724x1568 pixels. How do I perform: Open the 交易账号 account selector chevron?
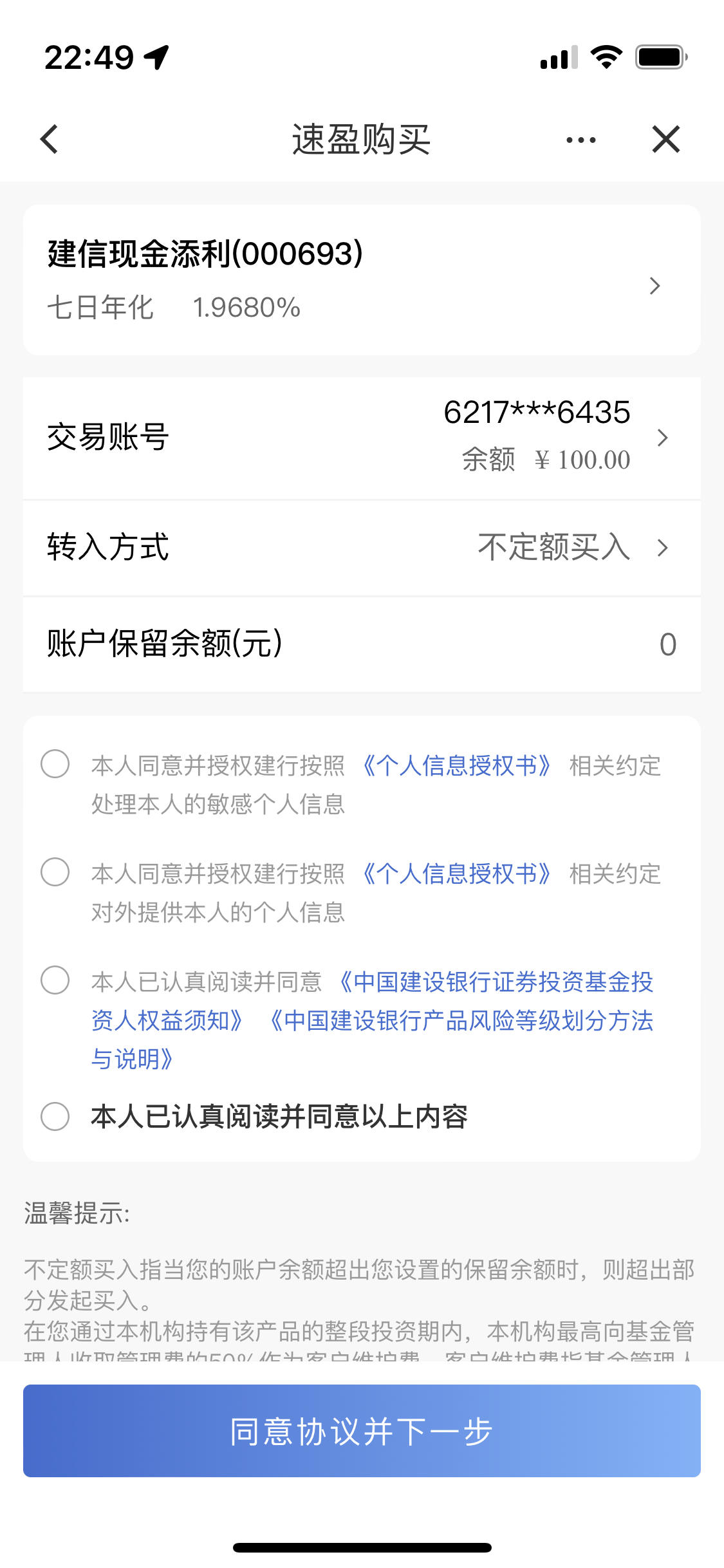coord(662,438)
